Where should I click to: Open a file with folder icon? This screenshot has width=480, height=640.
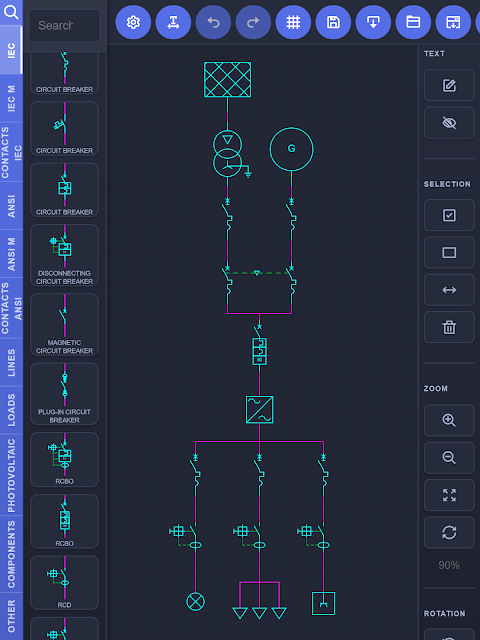coord(413,22)
